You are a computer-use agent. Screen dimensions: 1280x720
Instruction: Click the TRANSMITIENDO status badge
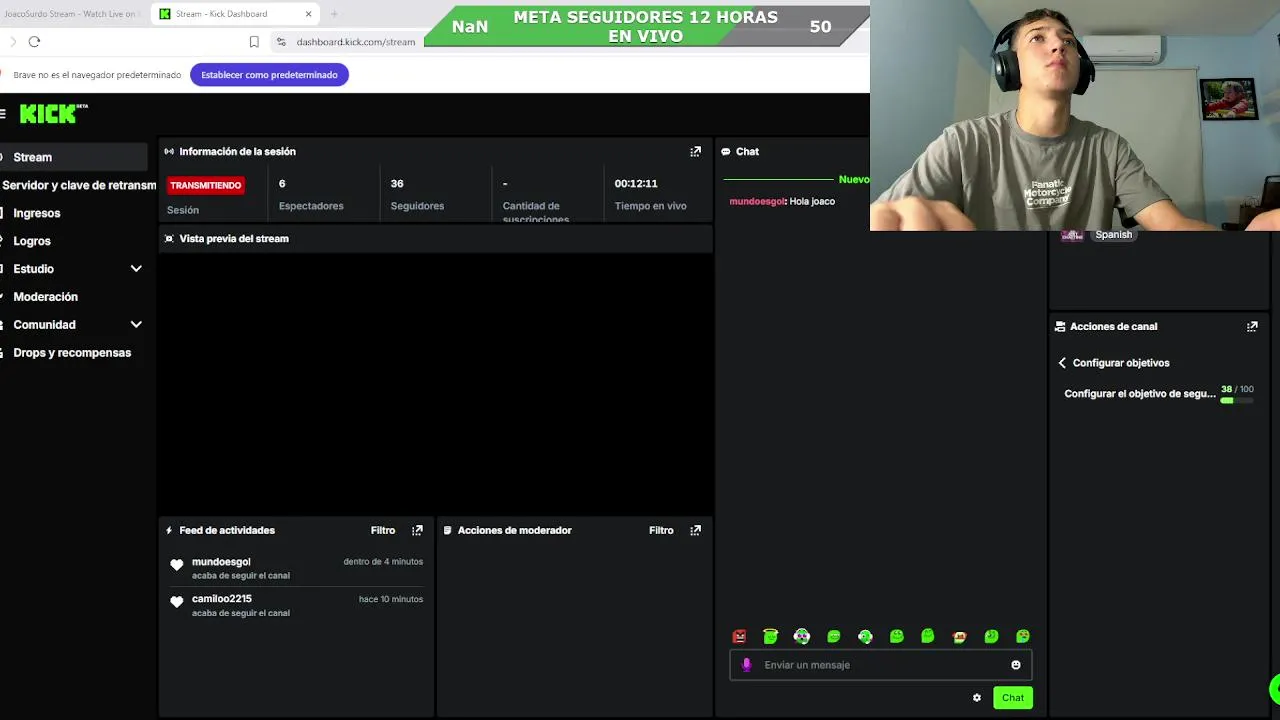coord(205,185)
